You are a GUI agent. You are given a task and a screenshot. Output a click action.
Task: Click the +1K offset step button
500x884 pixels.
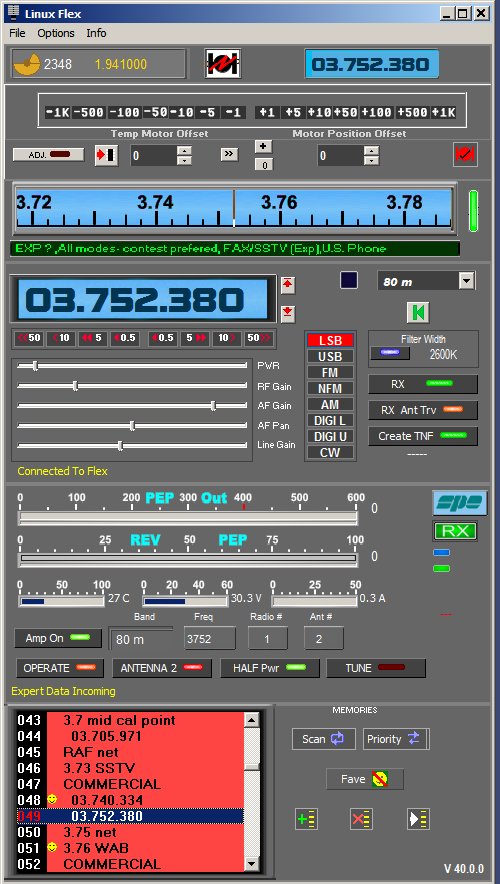pos(443,112)
